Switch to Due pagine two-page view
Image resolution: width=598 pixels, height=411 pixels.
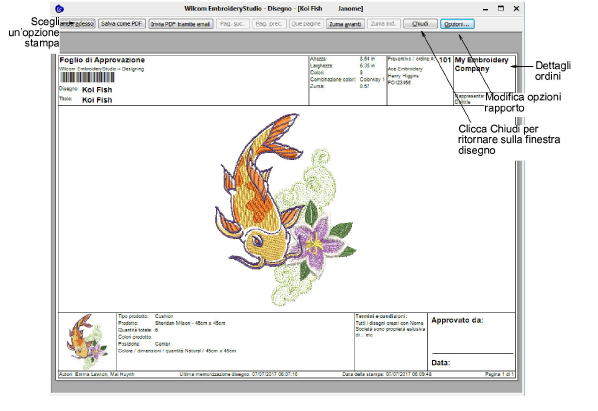(306, 24)
